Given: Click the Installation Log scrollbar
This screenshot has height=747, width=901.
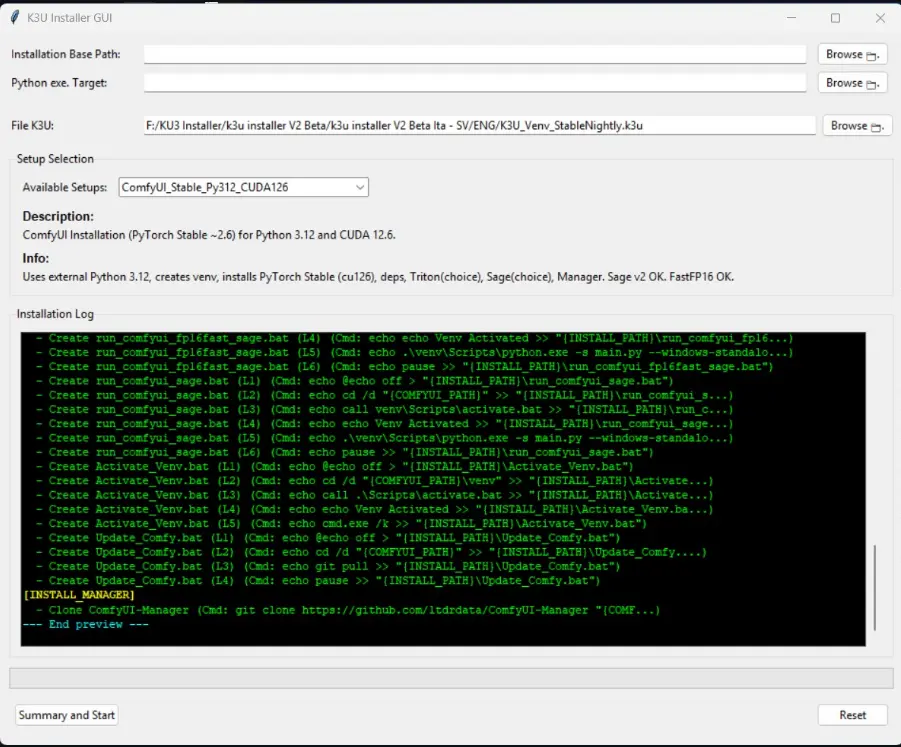Looking at the screenshot, I should pyautogui.click(x=875, y=587).
